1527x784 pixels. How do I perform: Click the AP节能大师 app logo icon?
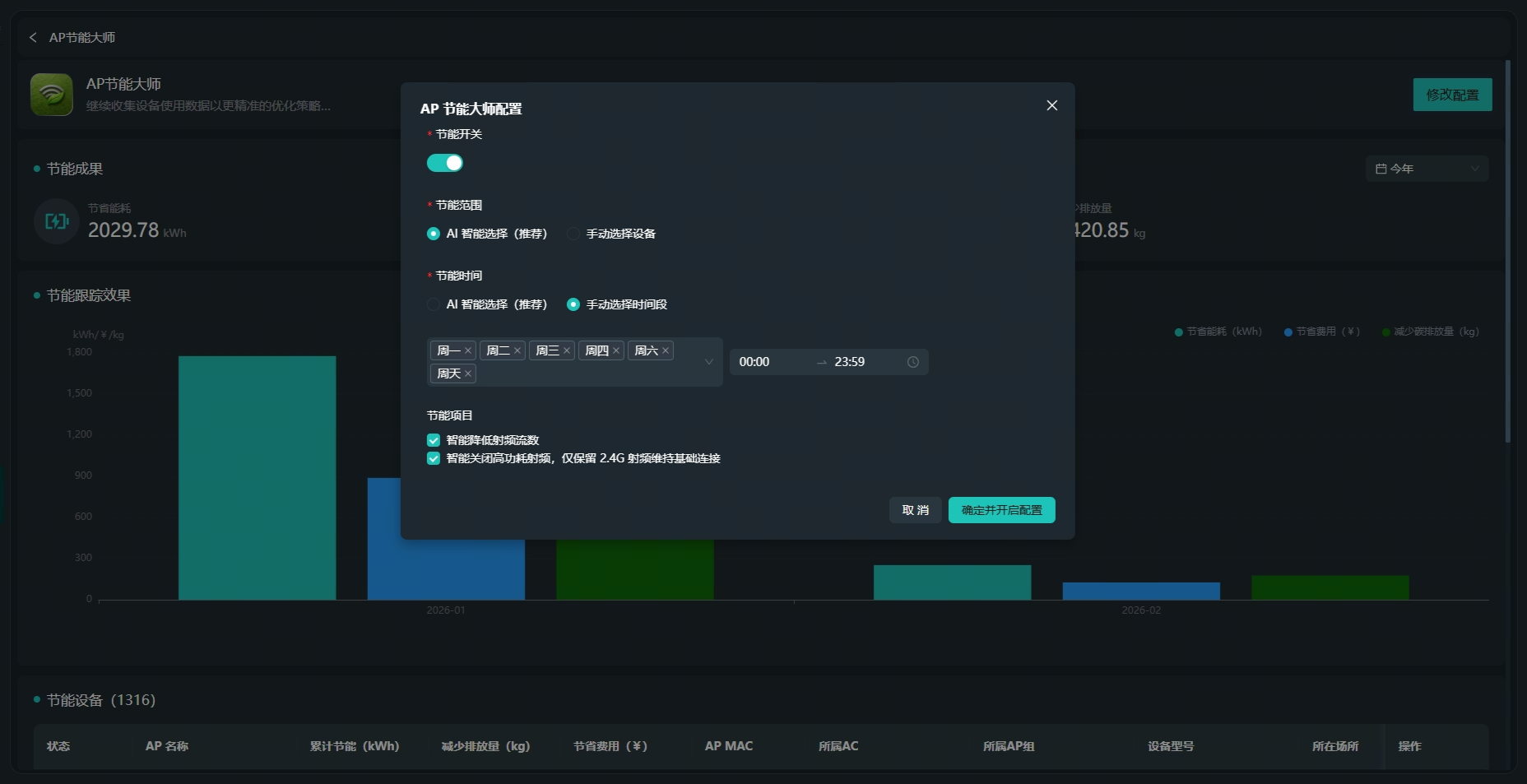pyautogui.click(x=52, y=95)
